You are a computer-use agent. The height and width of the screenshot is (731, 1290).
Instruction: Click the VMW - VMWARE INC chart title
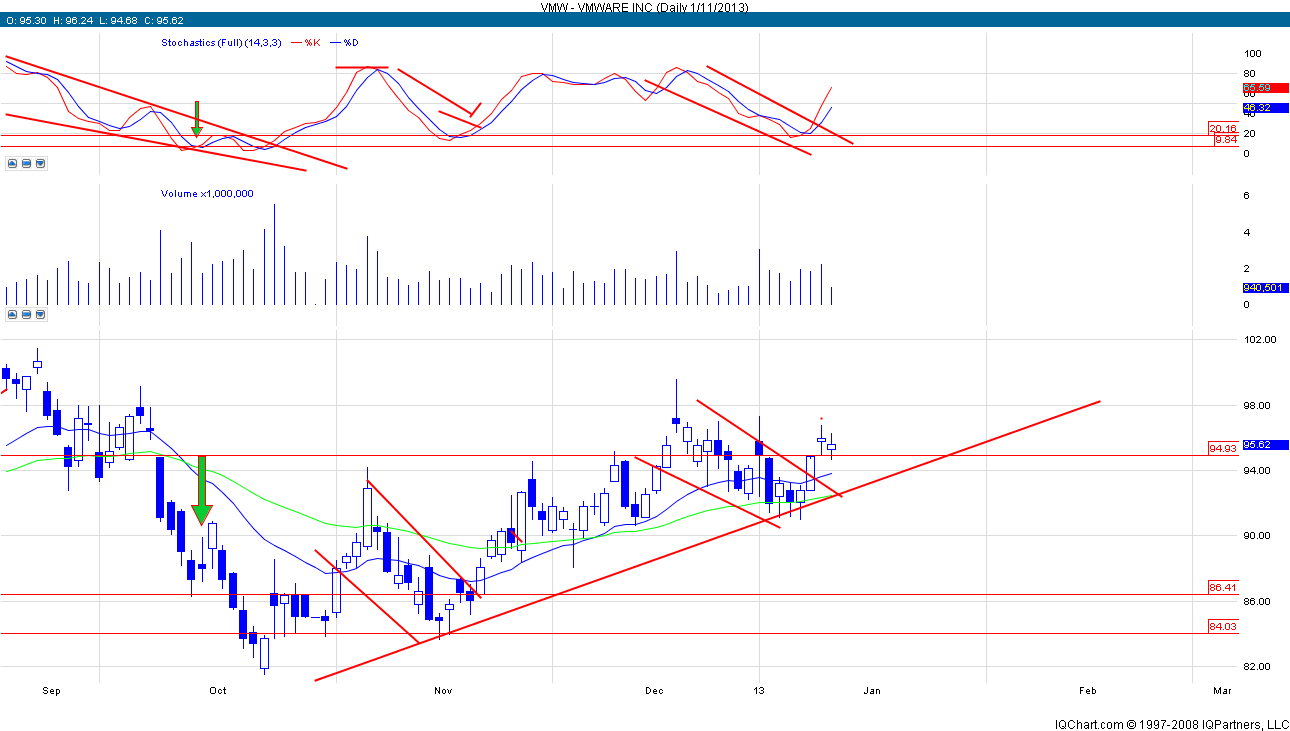click(644, 7)
